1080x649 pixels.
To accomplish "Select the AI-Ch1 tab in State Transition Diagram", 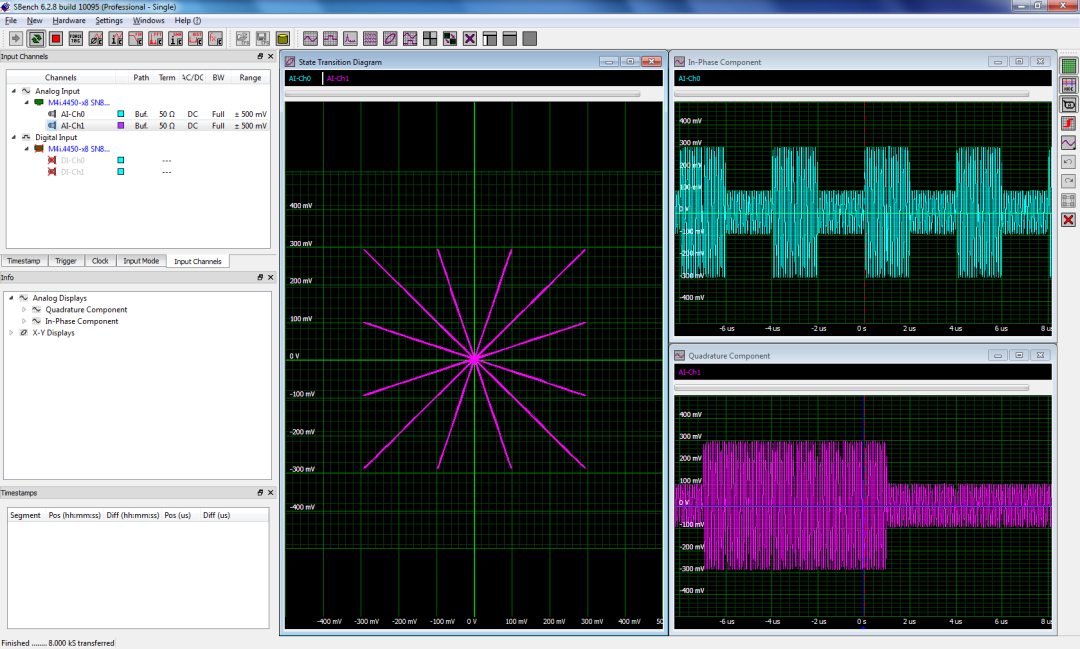I will pyautogui.click(x=337, y=78).
